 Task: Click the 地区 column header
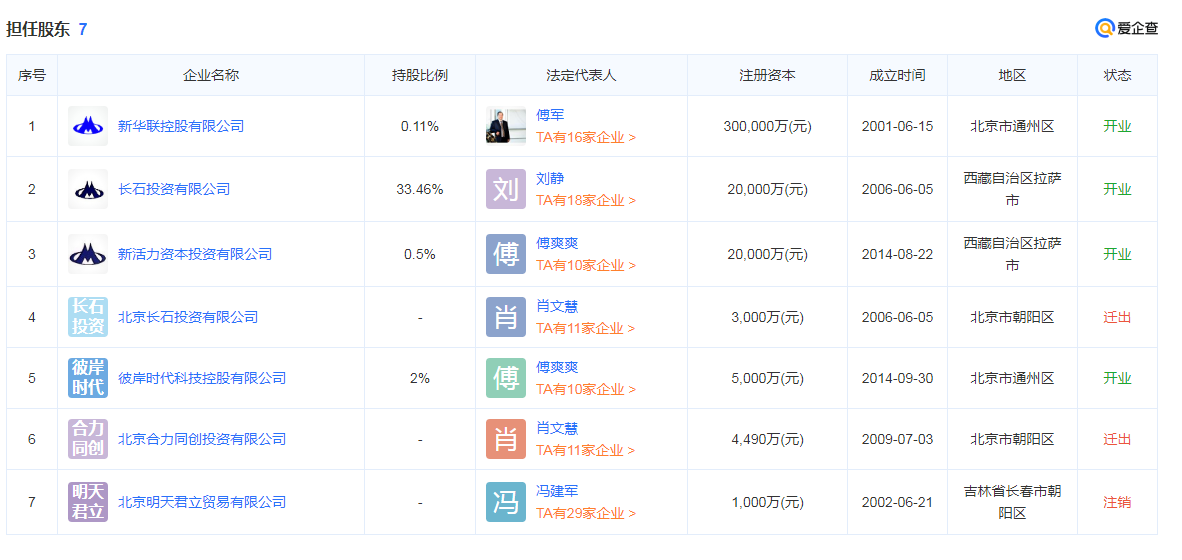[1012, 75]
